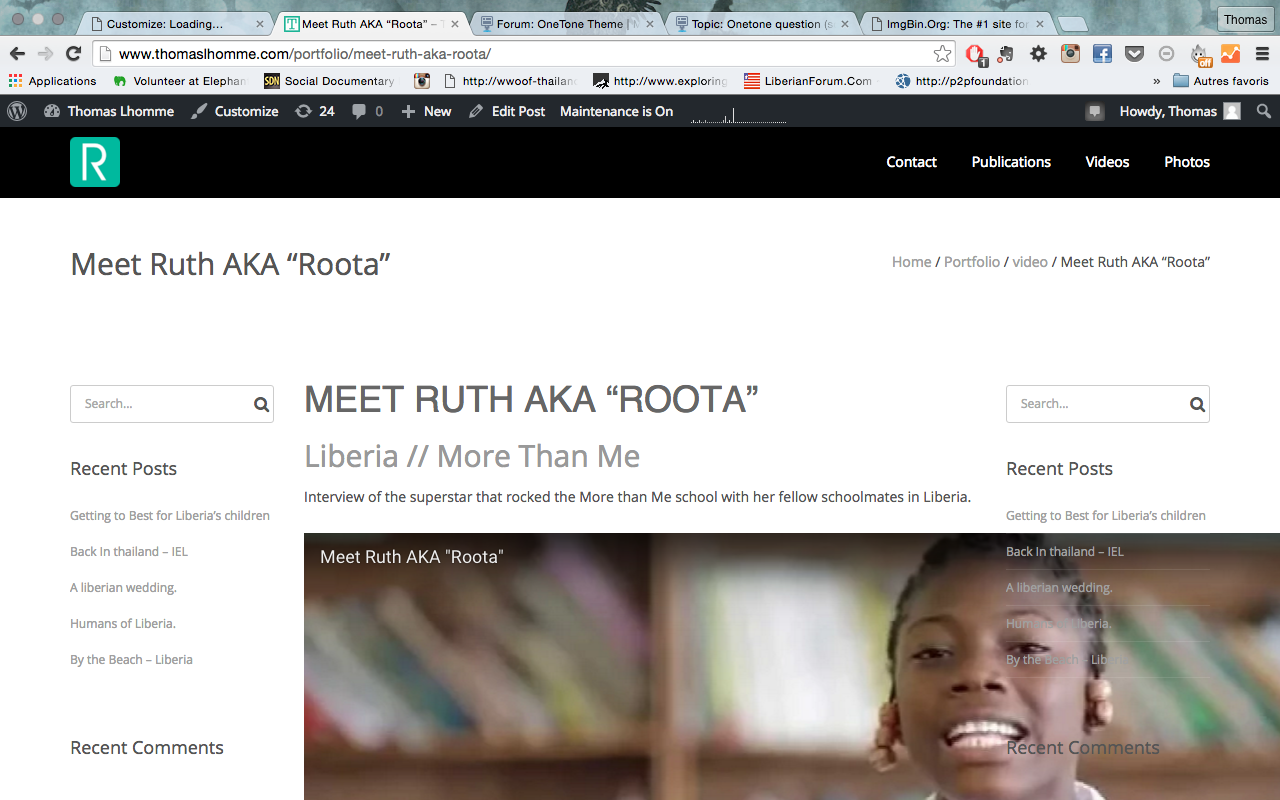Open the Autres favoris bookmarks folder
The height and width of the screenshot is (800, 1280).
[x=1221, y=81]
